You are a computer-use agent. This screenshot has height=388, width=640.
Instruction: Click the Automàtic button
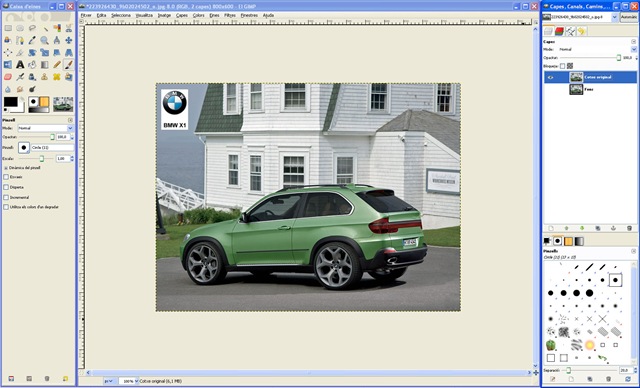click(628, 17)
